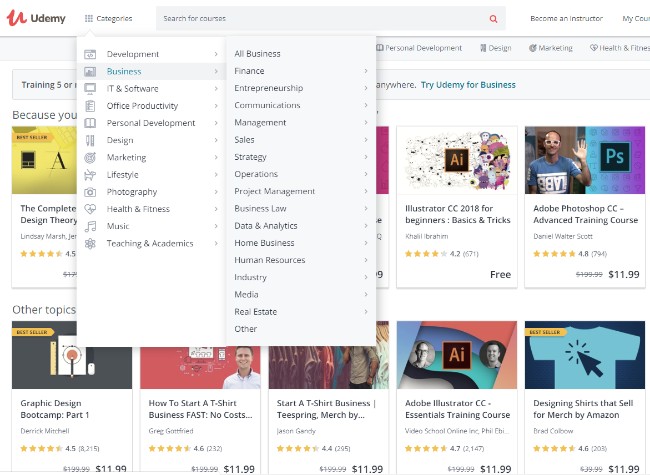The image size is (650, 475).
Task: Click Designing Shirts for Merch thumbnail
Action: tap(585, 355)
